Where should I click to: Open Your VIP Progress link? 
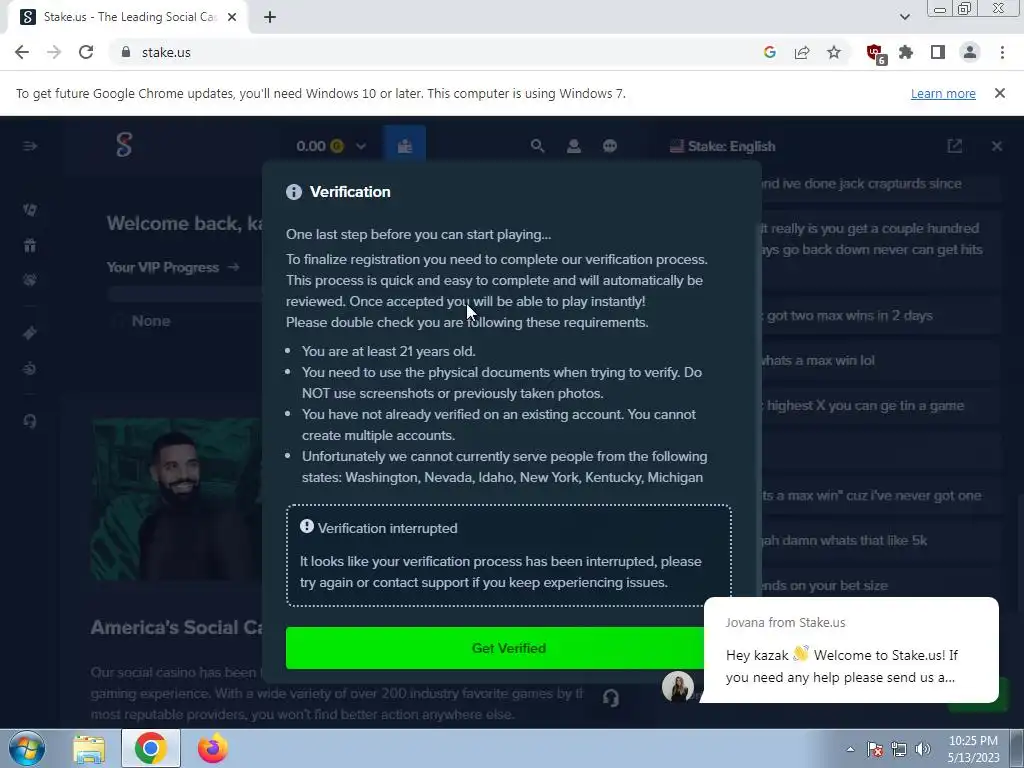point(172,267)
